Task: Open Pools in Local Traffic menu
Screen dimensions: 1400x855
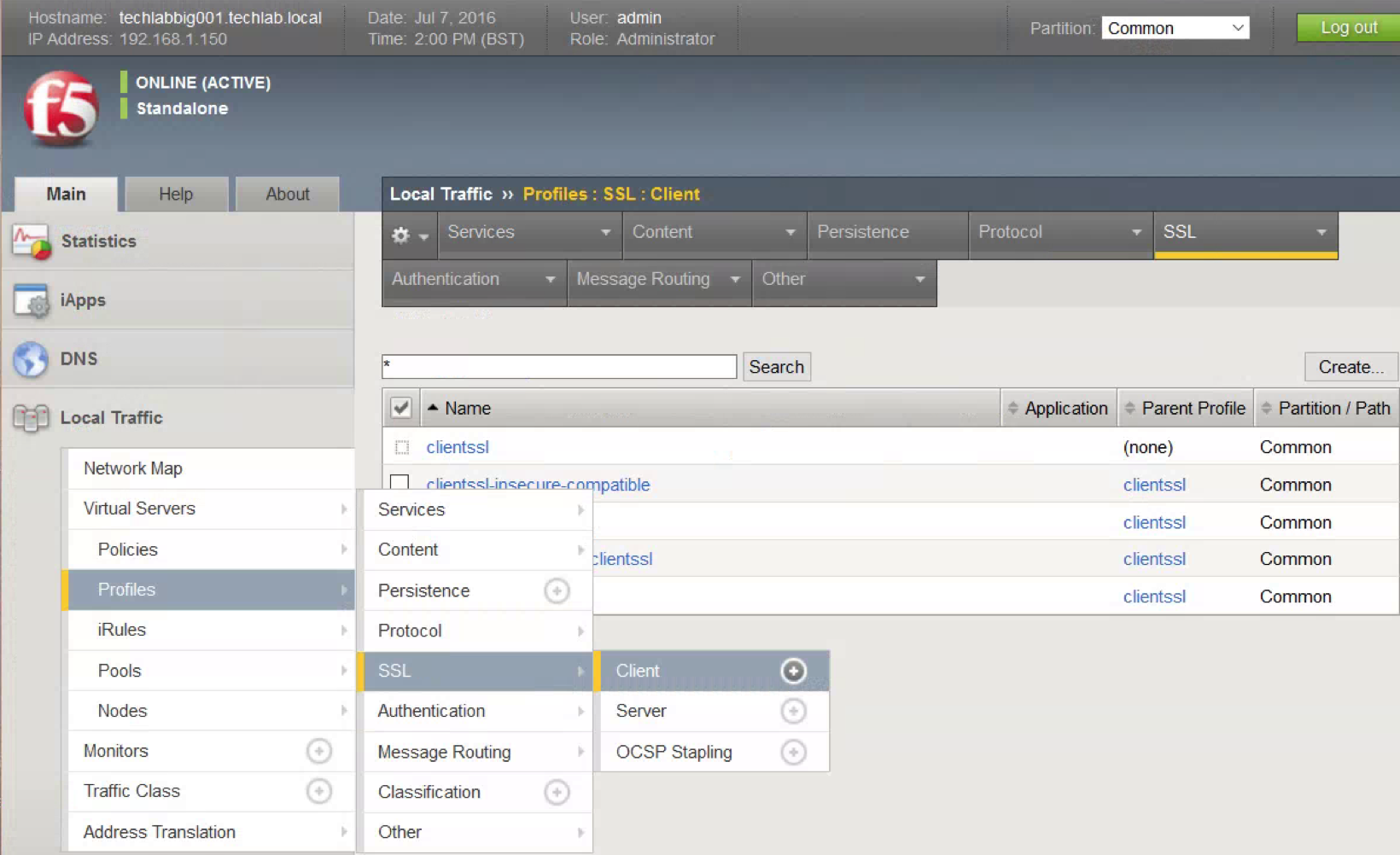Action: [x=211, y=671]
